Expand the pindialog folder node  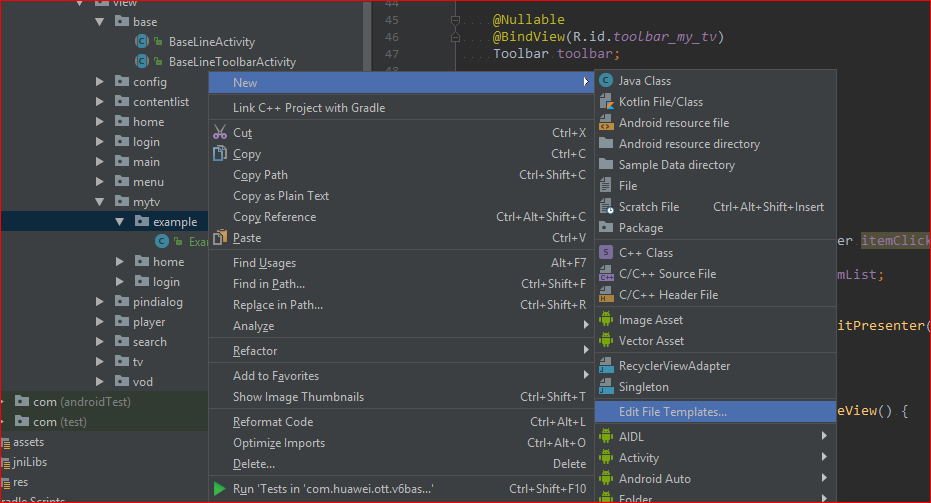coord(100,302)
